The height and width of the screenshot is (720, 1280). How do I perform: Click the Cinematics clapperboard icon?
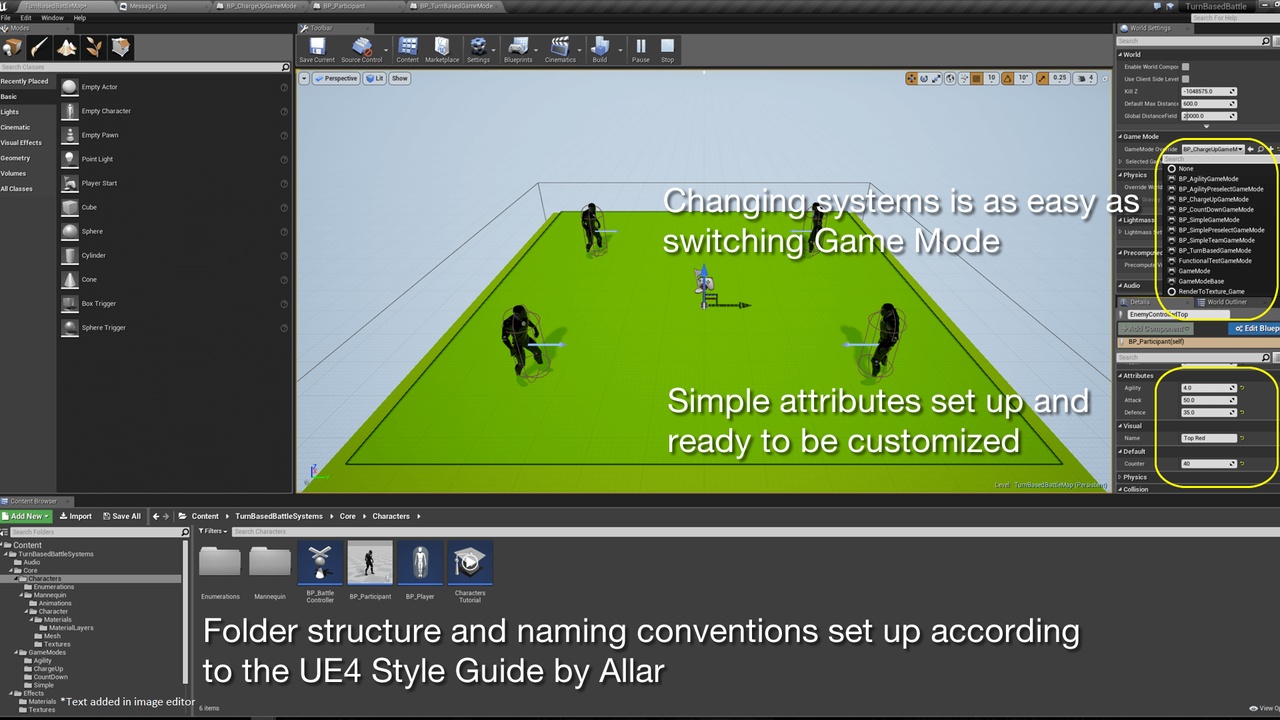(x=560, y=47)
